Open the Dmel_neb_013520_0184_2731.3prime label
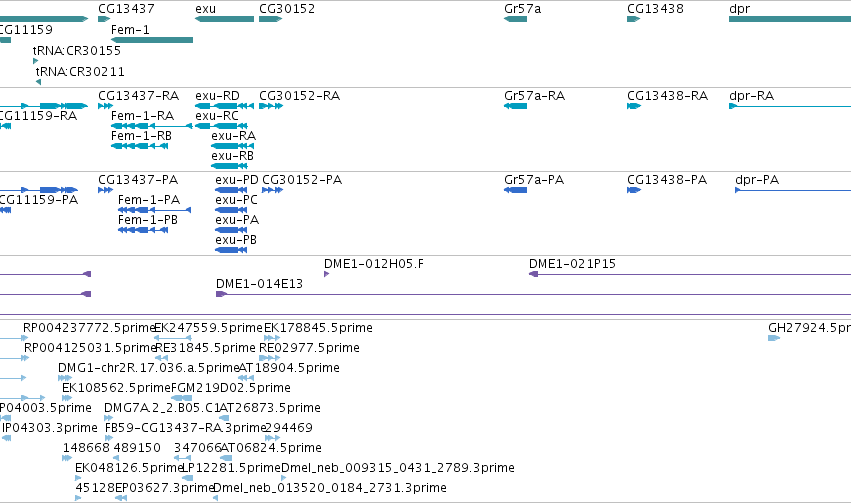This screenshot has height=503, width=851. coord(330,488)
